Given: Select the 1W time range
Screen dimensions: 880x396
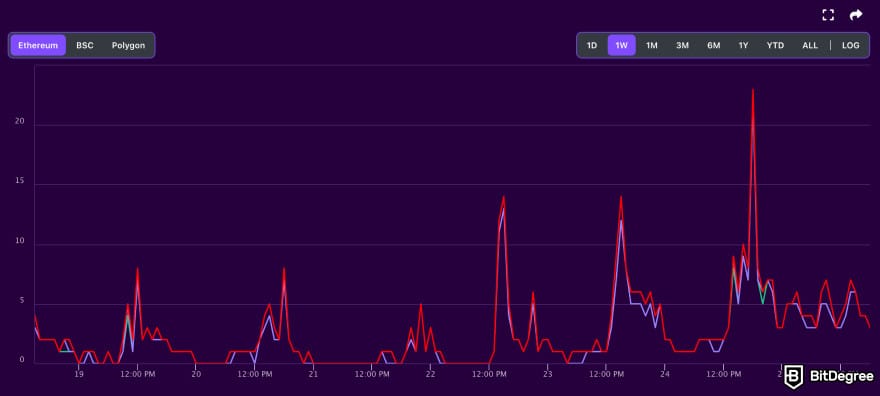Looking at the screenshot, I should click(x=621, y=45).
